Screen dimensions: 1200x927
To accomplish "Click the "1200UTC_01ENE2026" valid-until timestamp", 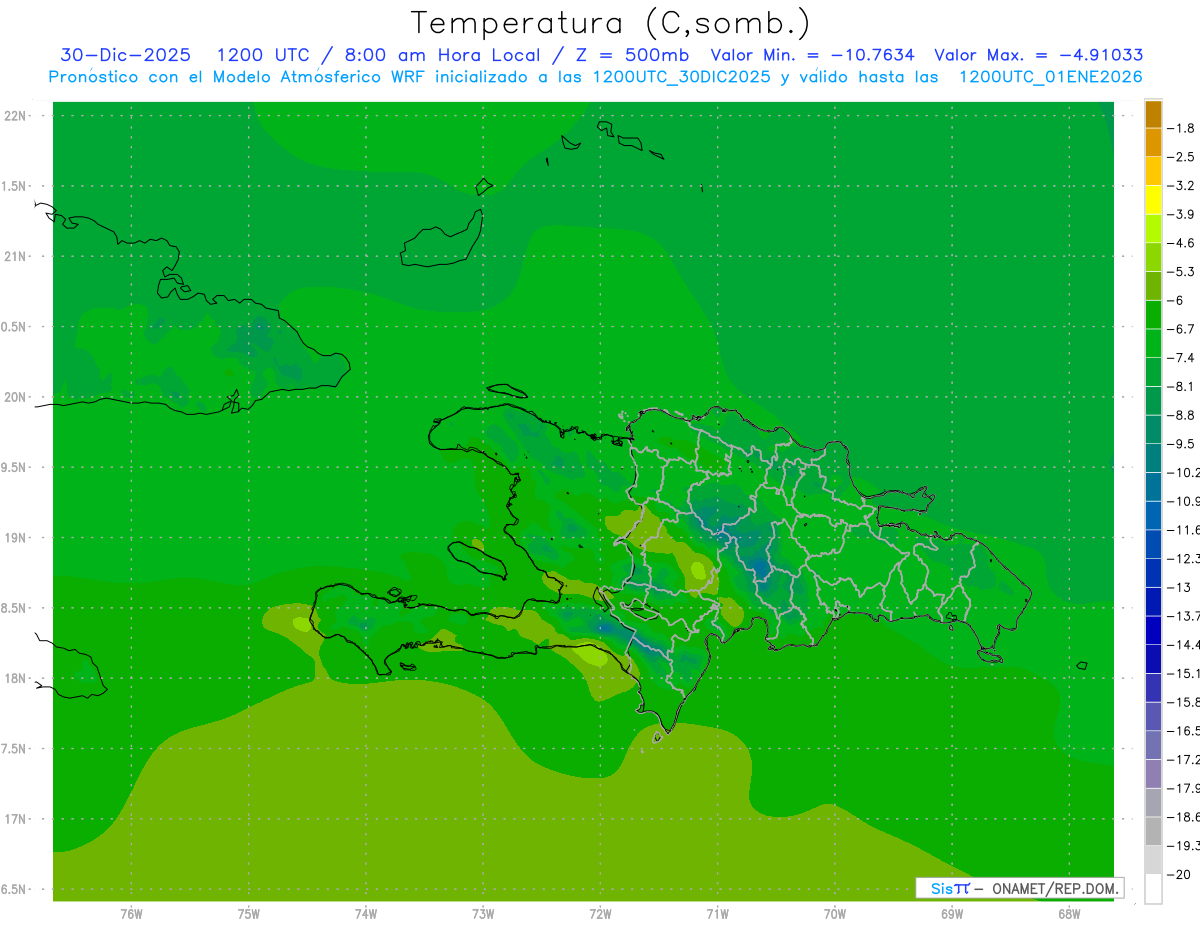I will [1051, 77].
